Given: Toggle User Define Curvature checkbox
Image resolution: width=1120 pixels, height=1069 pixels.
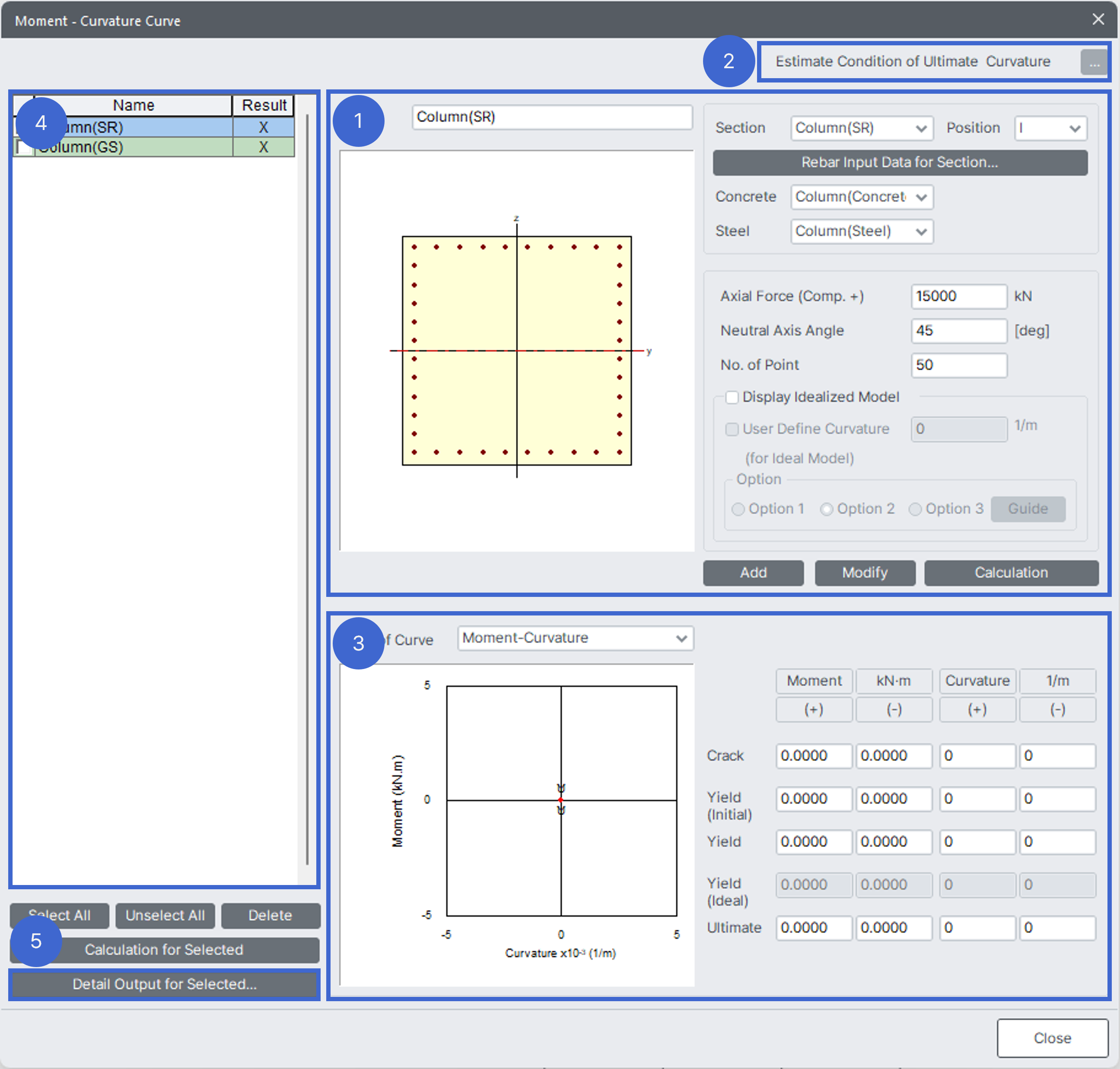Looking at the screenshot, I should tap(732, 429).
